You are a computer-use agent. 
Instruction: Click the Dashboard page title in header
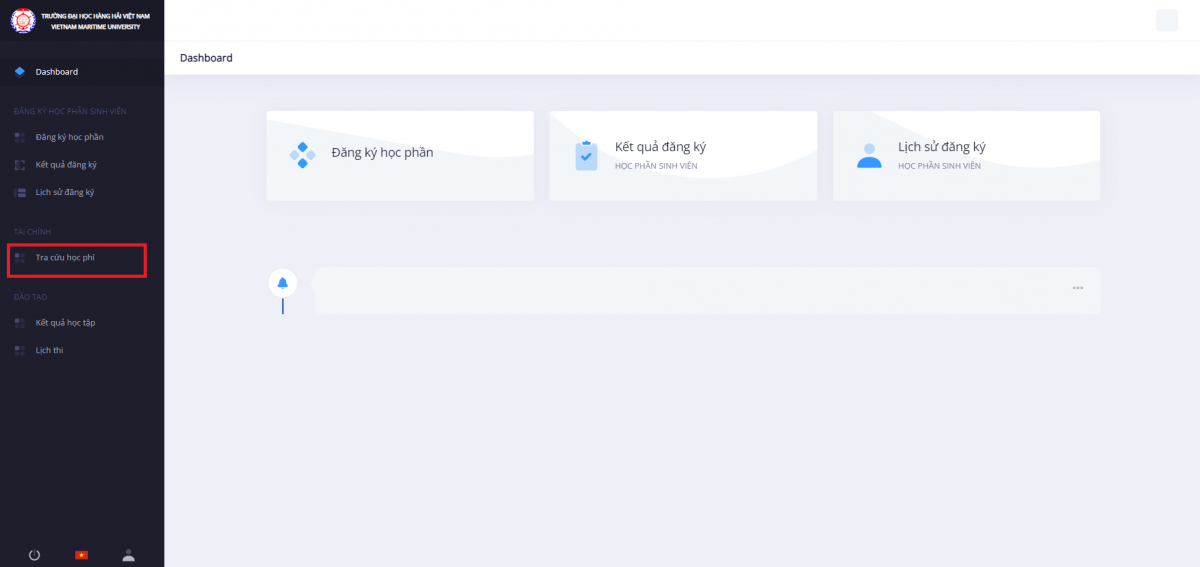point(206,58)
